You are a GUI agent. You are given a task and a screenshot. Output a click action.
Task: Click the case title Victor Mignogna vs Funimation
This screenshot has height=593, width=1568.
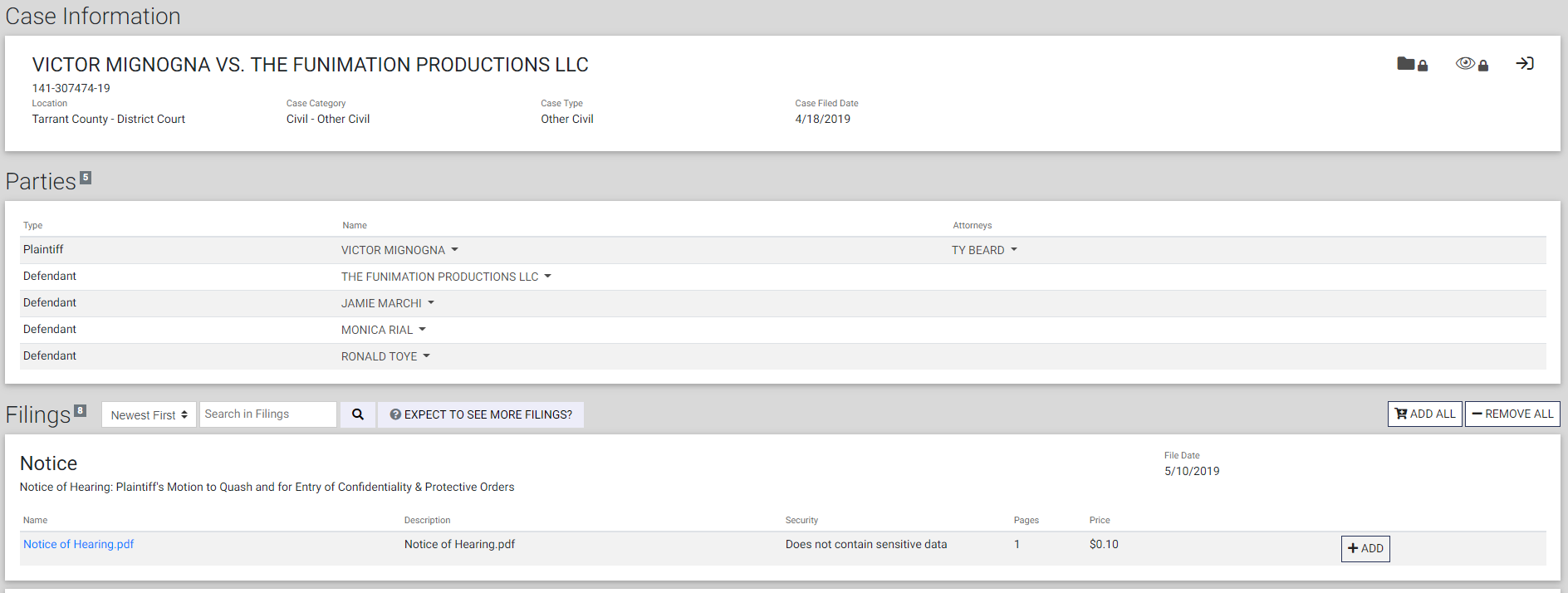point(310,65)
